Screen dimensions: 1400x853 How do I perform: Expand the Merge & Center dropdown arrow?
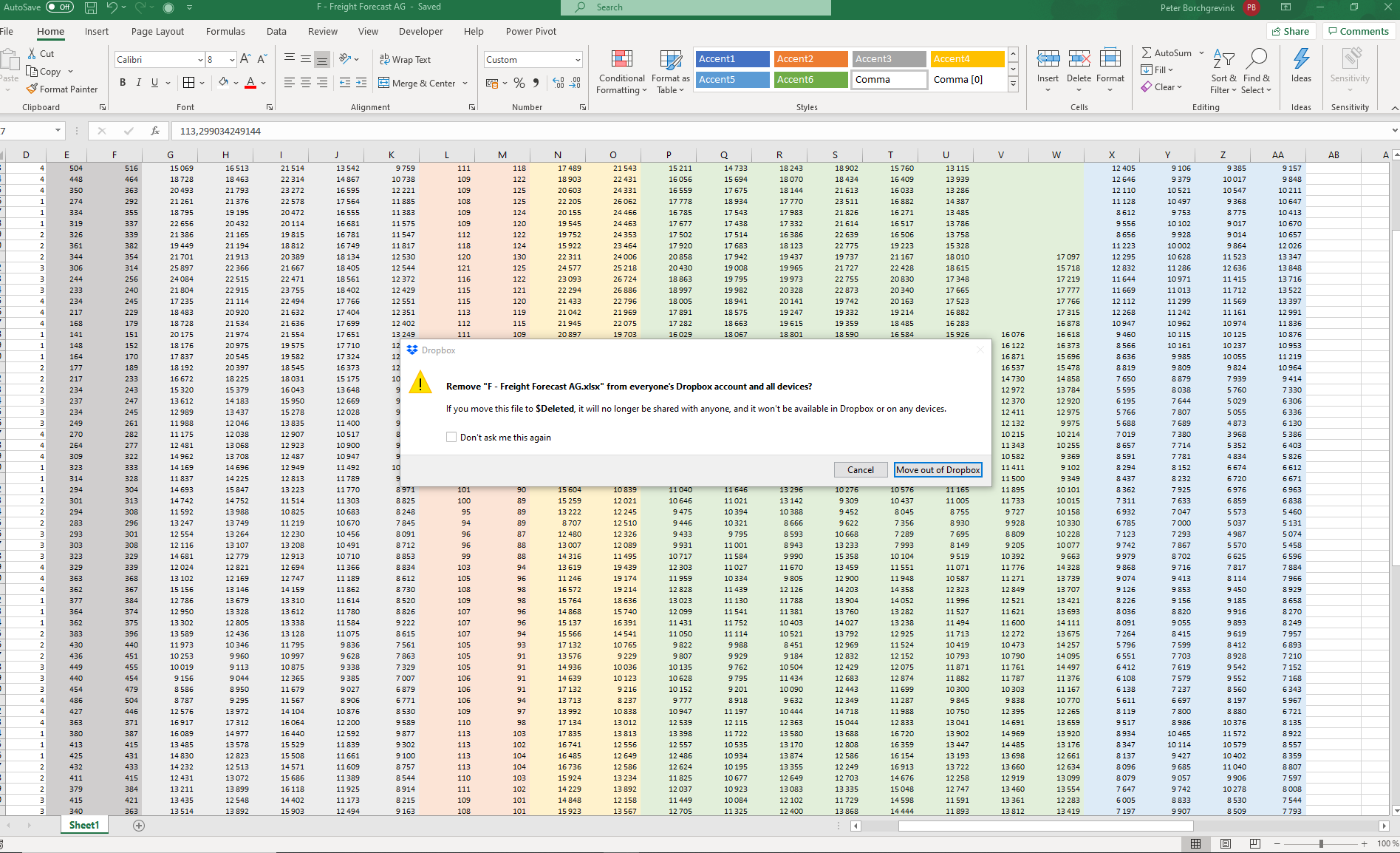click(x=465, y=83)
